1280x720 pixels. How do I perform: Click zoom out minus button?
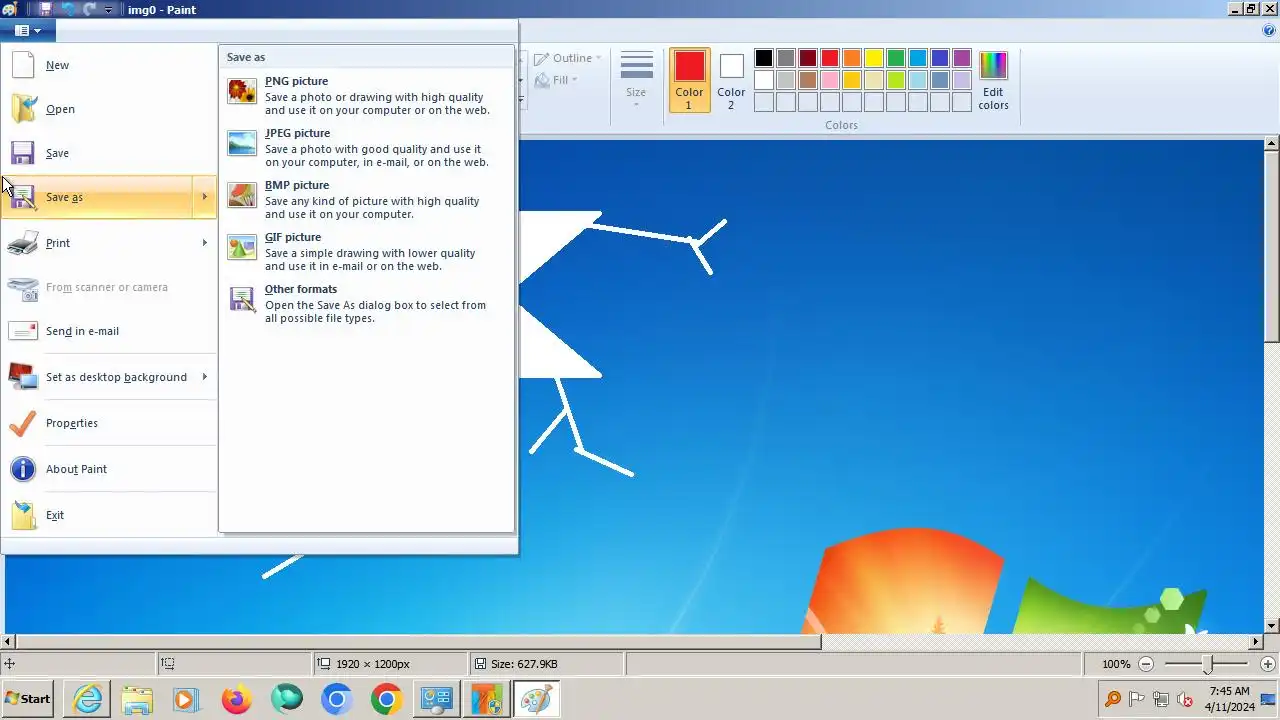(1146, 664)
